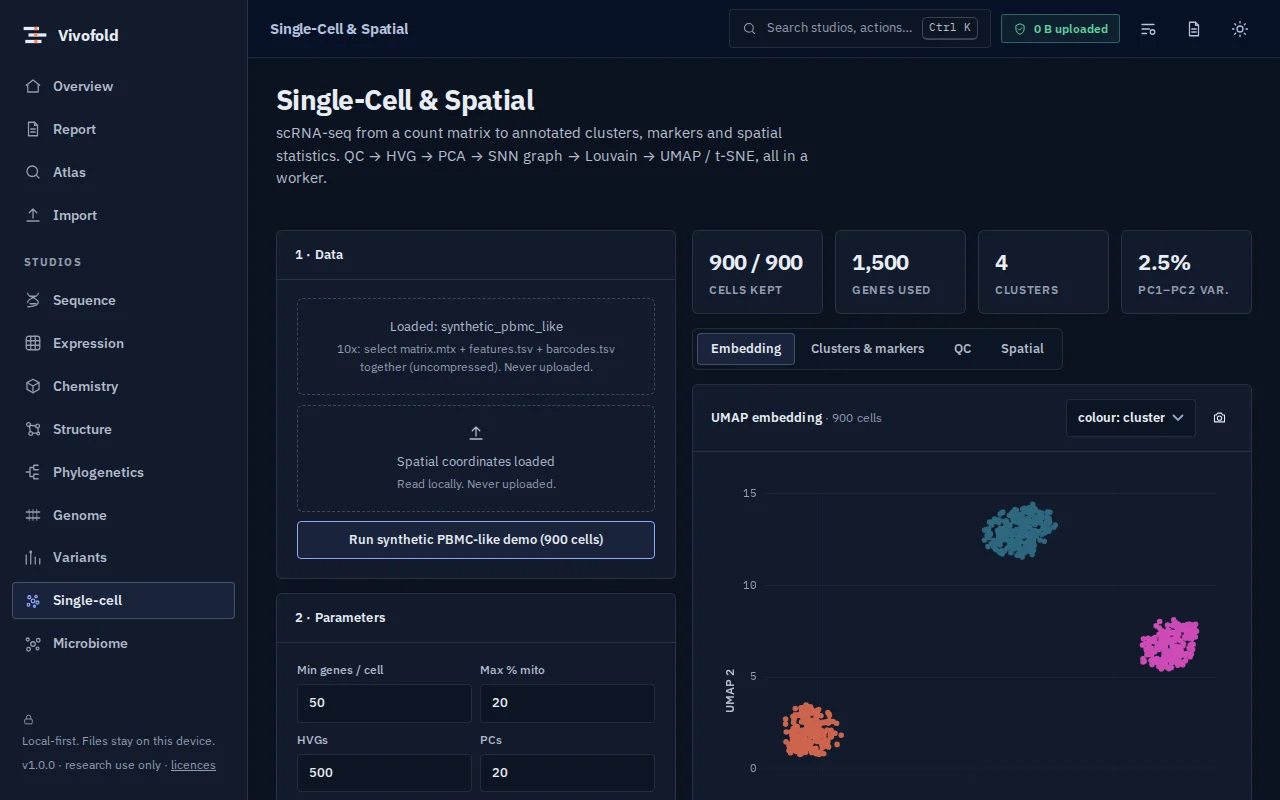
Task: Run synthetic PBMC-like demo (900 cells)
Action: [476, 539]
